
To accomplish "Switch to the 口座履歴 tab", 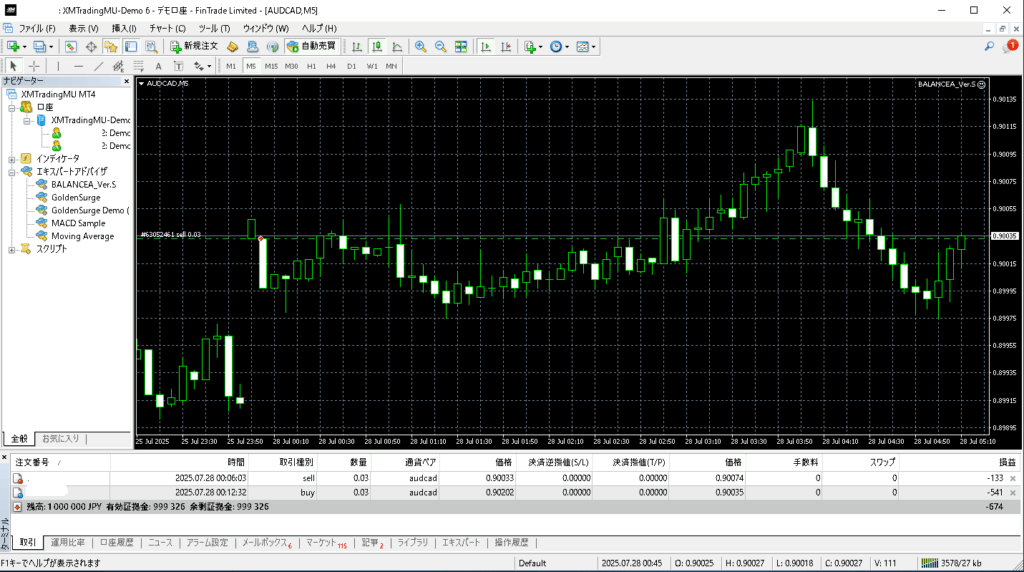I will (x=116, y=543).
